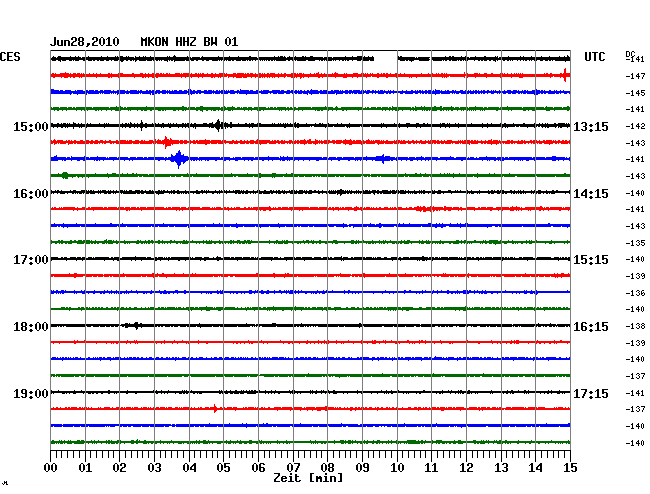Image resolution: width=650 pixels, height=494 pixels.
Task: Click the UTC time zone label
Action: click(x=594, y=57)
